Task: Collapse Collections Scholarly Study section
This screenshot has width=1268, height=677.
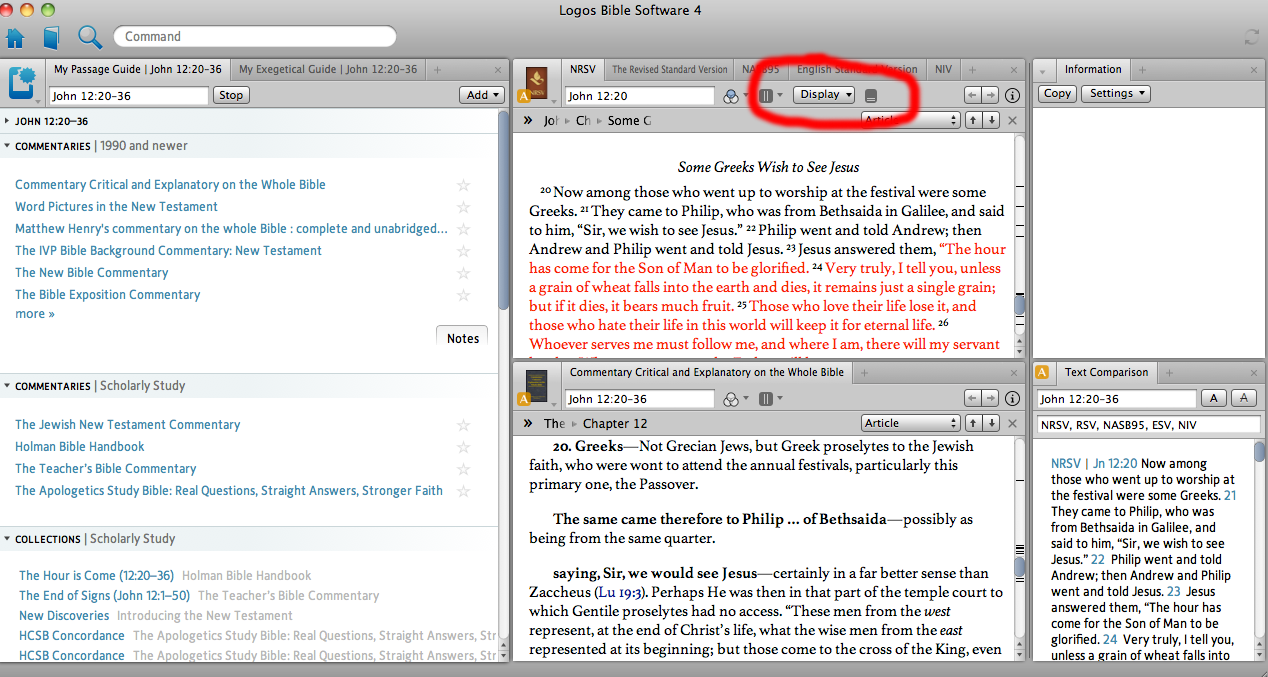Action: [x=7, y=539]
